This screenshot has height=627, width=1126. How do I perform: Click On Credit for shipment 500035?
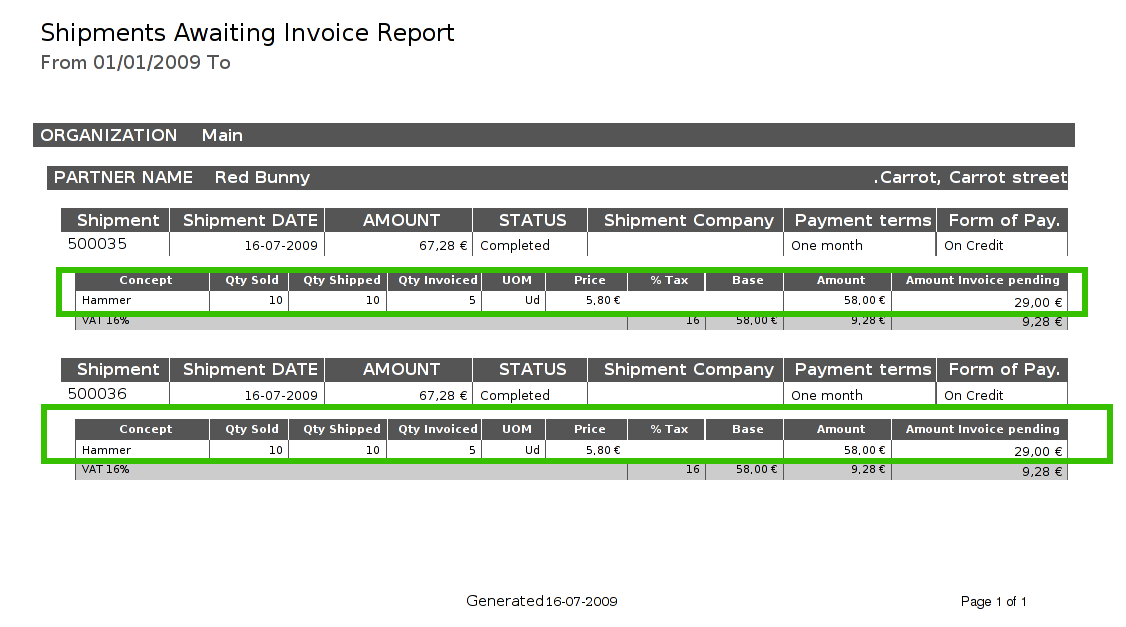[x=973, y=245]
